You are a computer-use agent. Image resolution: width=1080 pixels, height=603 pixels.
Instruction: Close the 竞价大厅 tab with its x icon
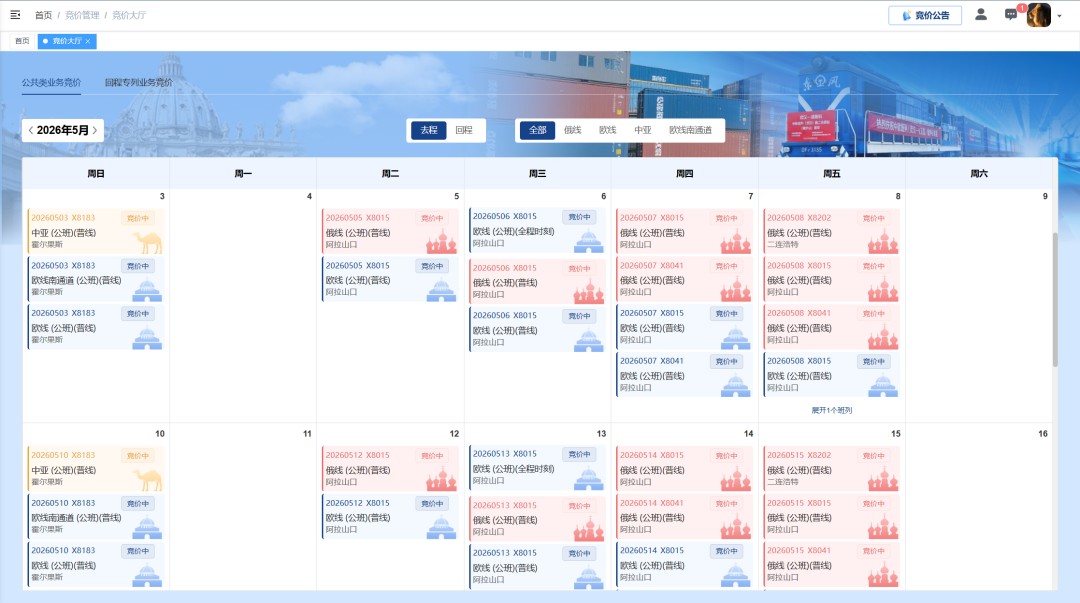point(88,41)
